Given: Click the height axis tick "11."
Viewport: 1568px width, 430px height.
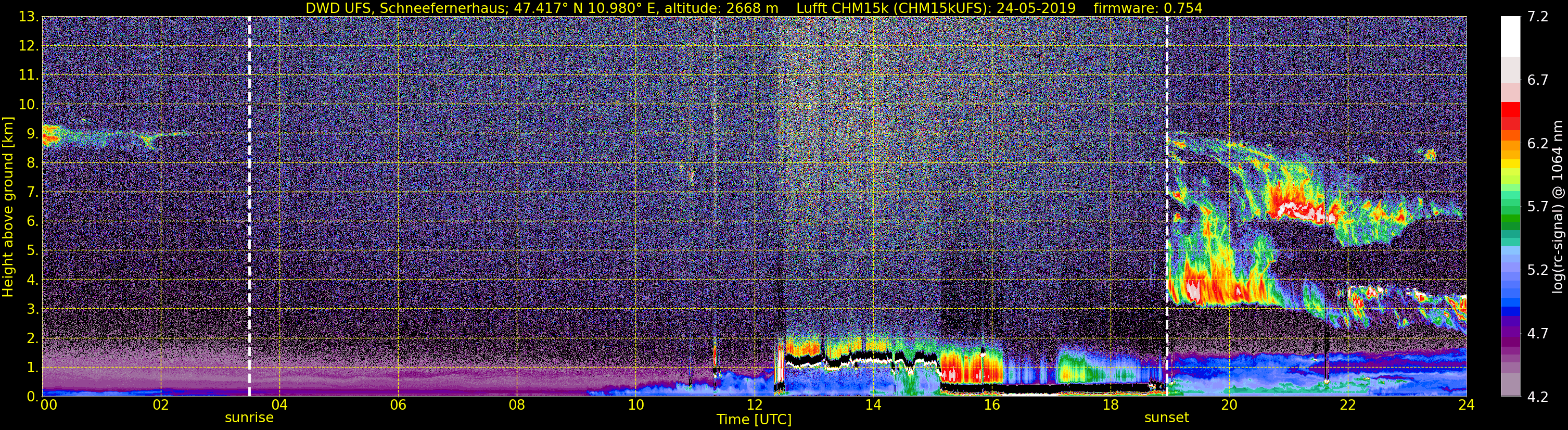Looking at the screenshot, I should (28, 75).
